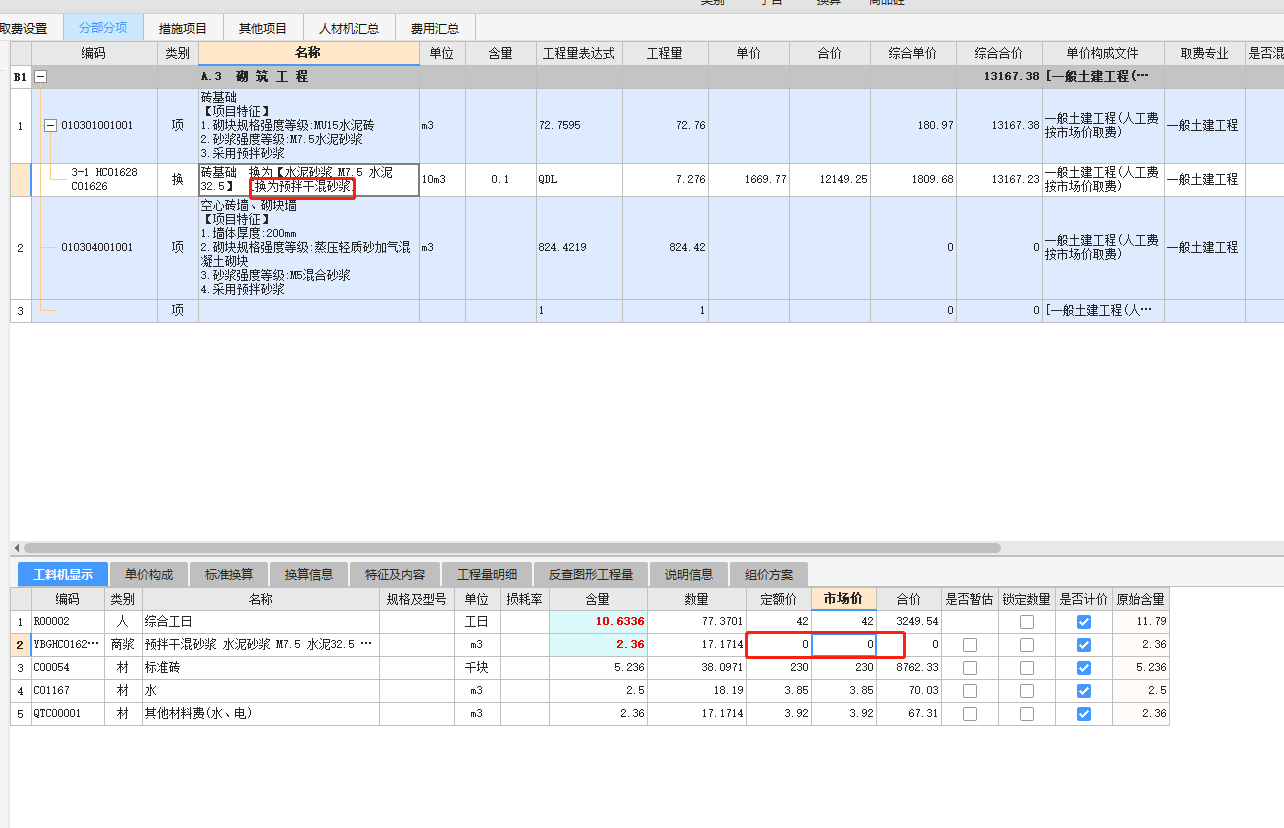Click the 取费专业 column header

tap(1205, 53)
